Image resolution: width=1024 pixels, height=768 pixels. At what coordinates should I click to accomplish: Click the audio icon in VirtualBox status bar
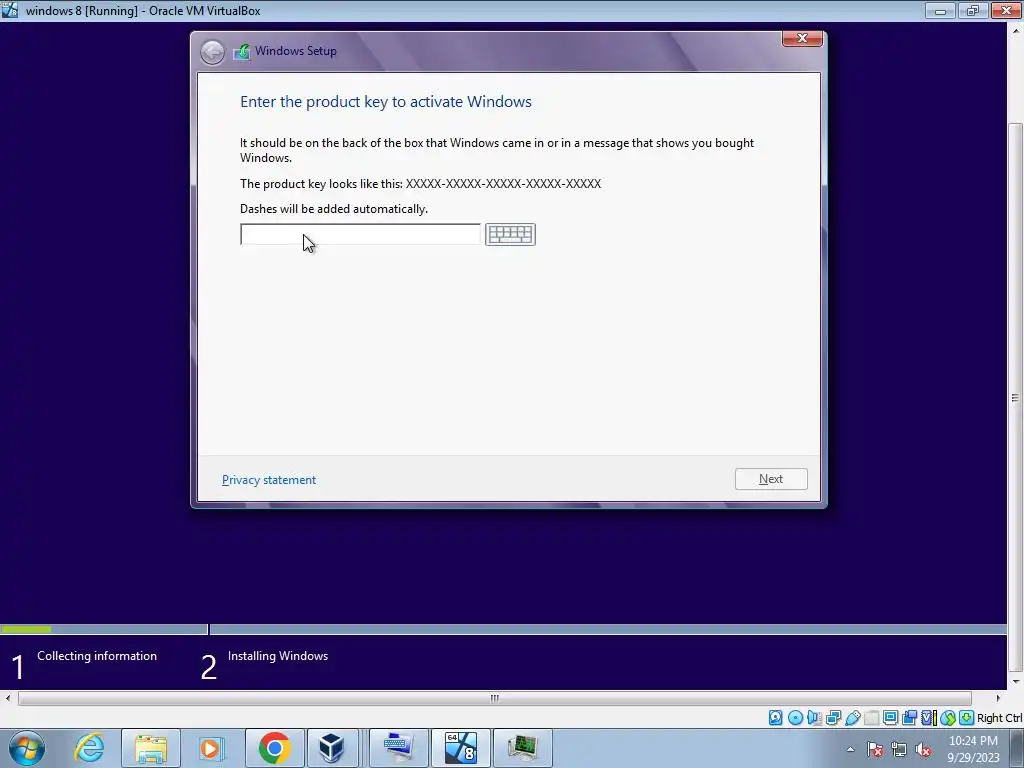[814, 718]
